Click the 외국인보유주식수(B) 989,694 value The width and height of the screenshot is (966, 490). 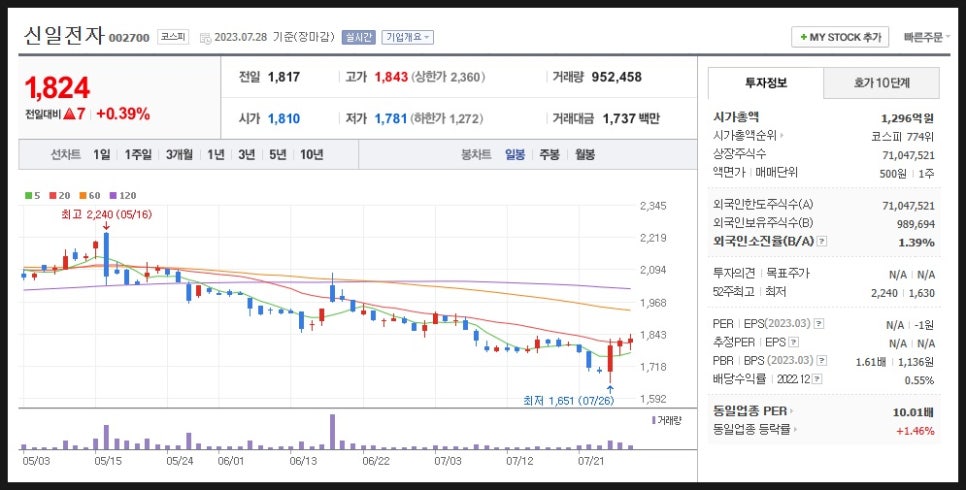point(916,224)
